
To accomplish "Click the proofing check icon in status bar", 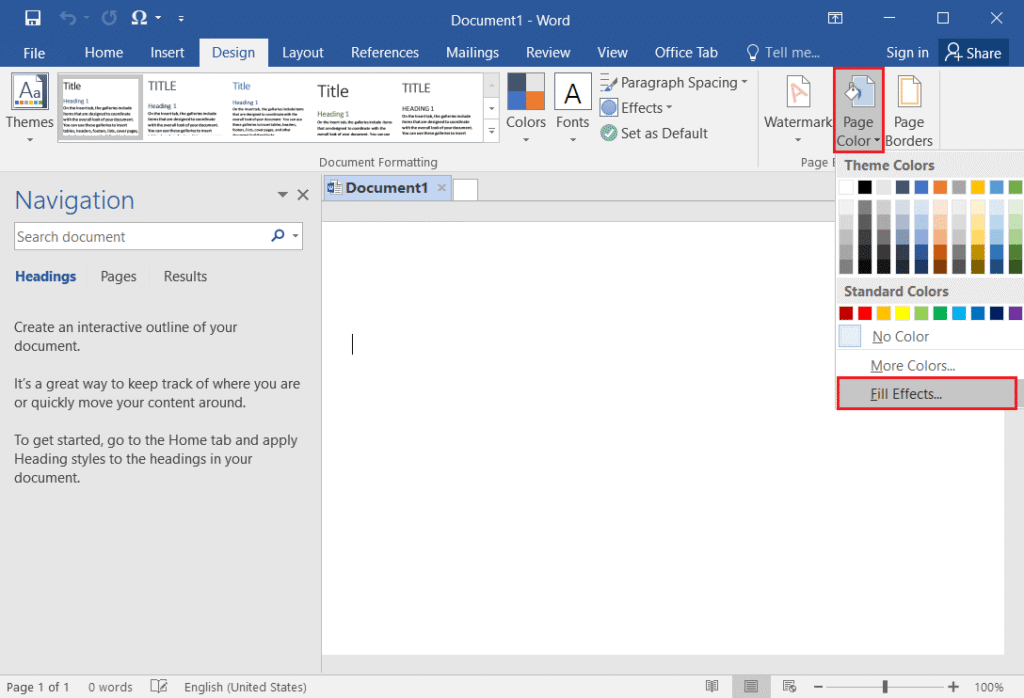I will click(160, 686).
